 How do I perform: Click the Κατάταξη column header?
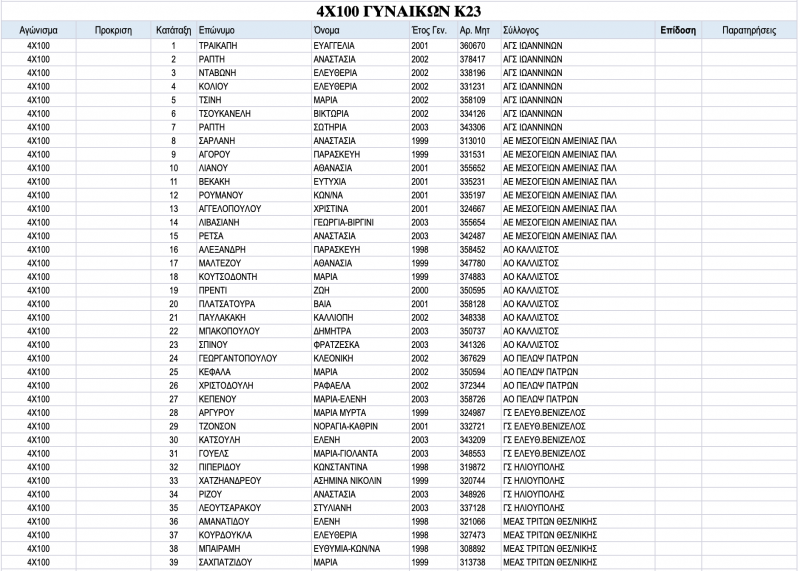(173, 30)
